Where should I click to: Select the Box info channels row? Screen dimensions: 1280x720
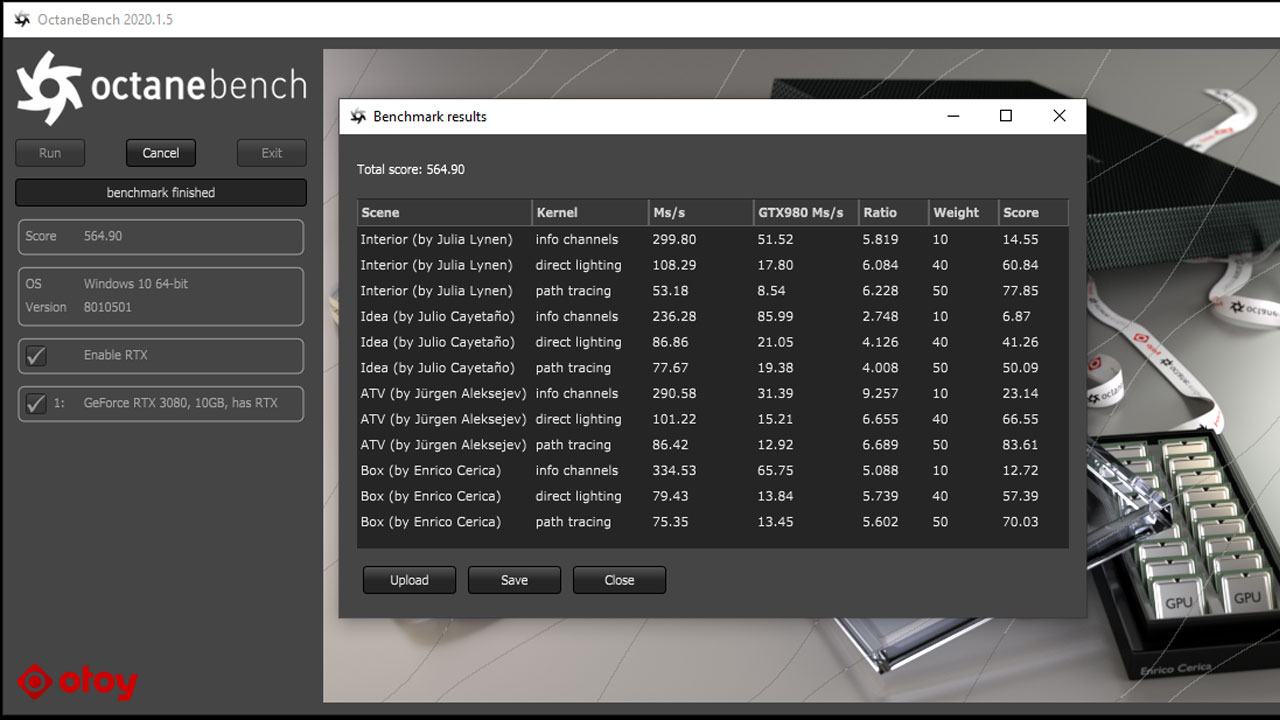click(713, 470)
